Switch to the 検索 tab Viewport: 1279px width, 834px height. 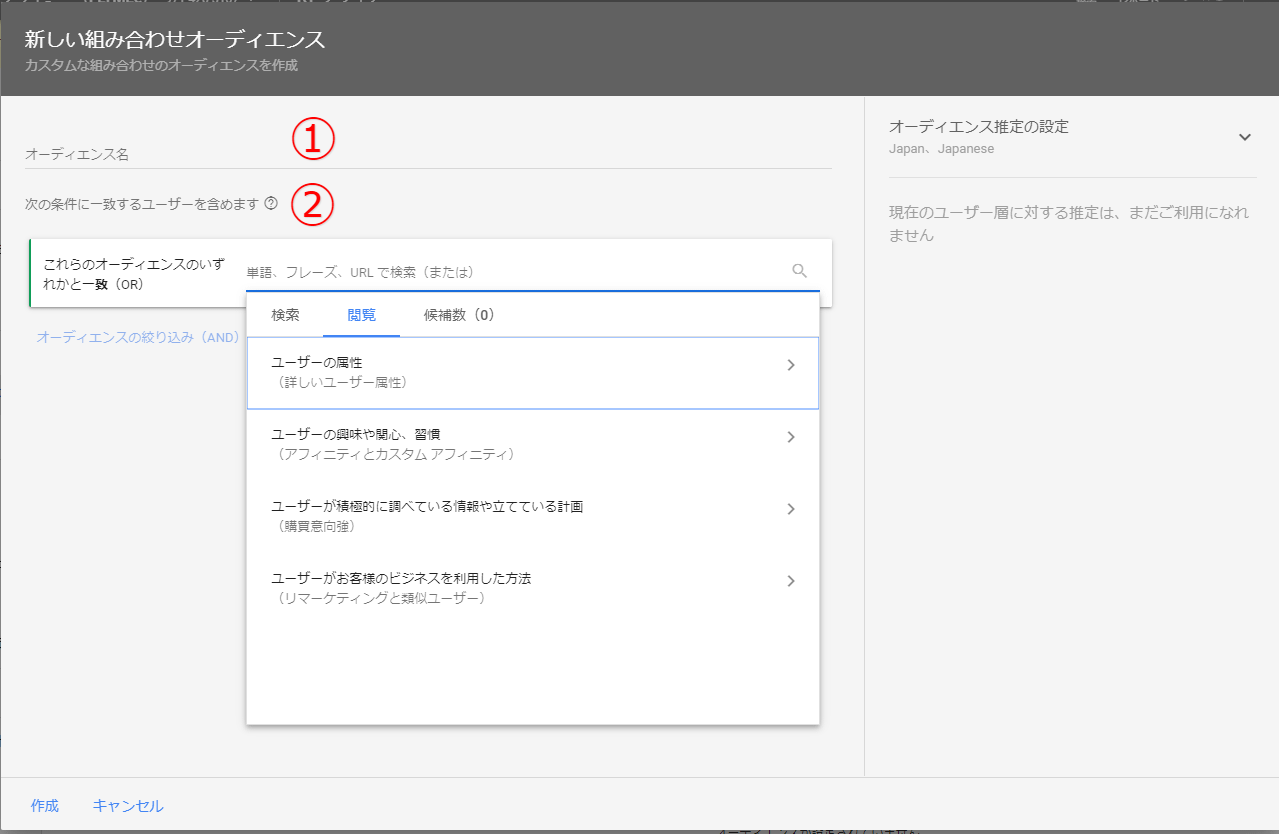point(285,315)
